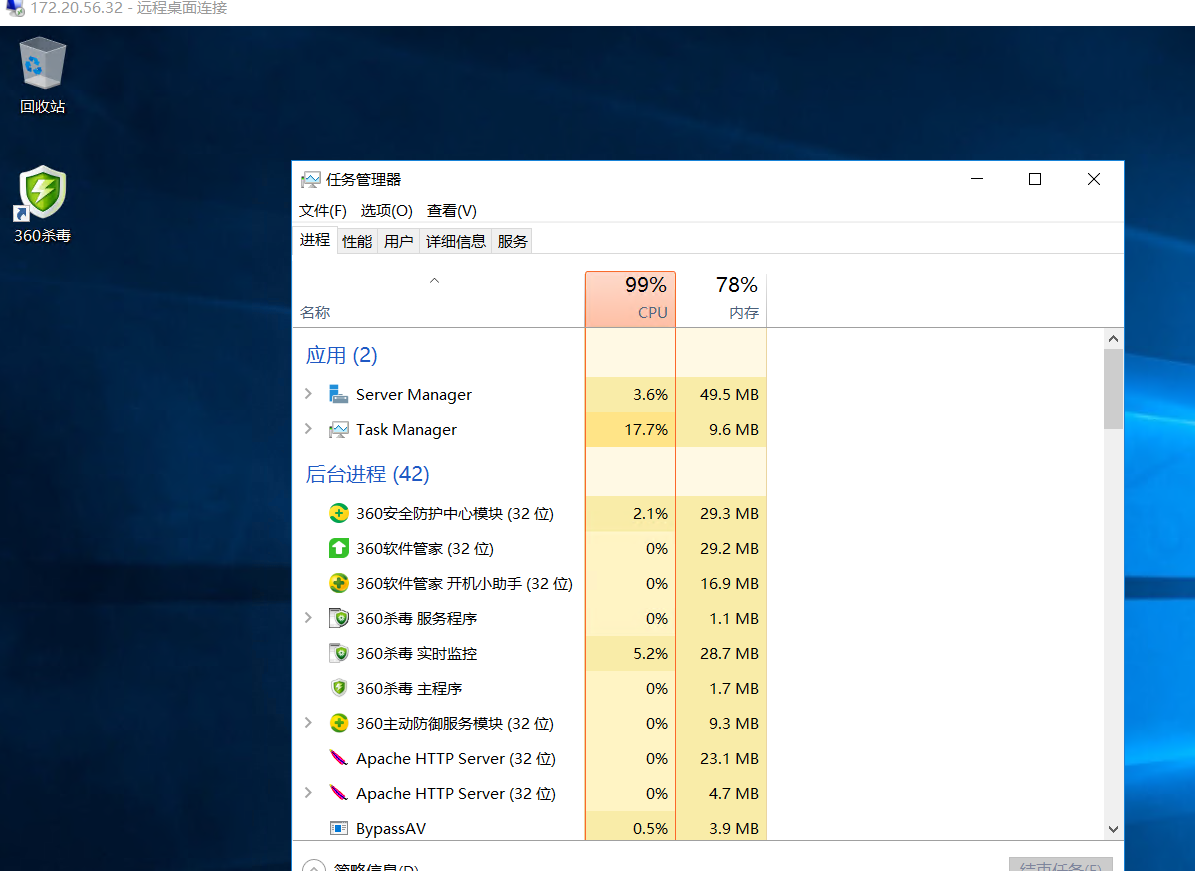Viewport: 1195px width, 871px height.
Task: Open the 查看(V) menu
Action: pyautogui.click(x=451, y=210)
